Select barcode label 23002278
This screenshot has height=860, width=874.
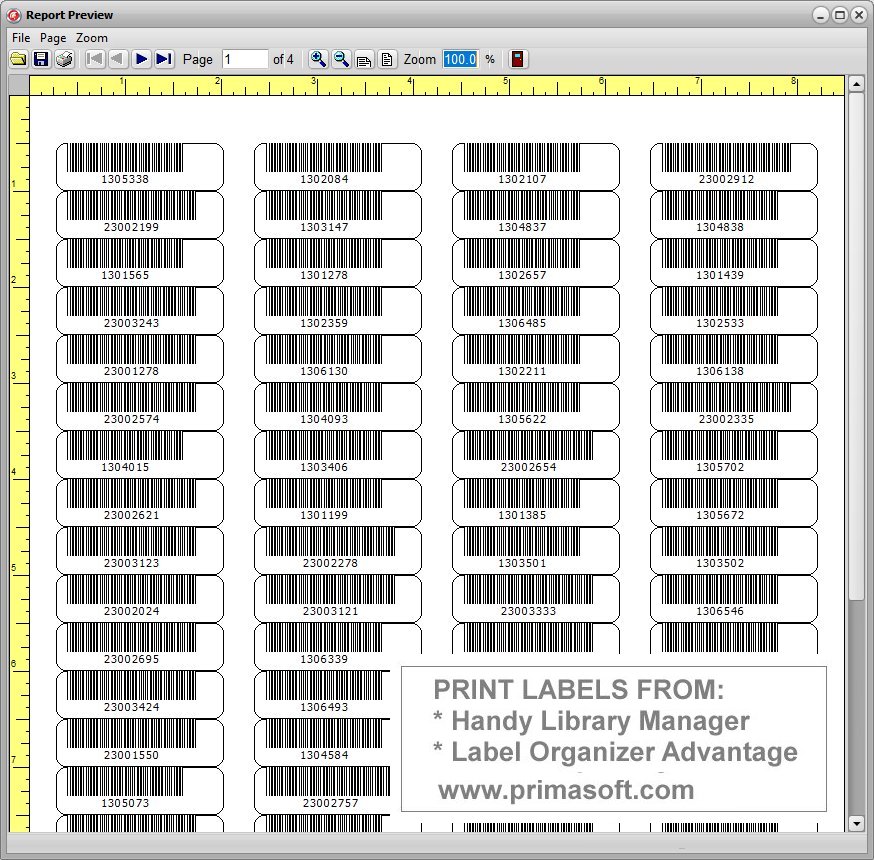(x=338, y=550)
